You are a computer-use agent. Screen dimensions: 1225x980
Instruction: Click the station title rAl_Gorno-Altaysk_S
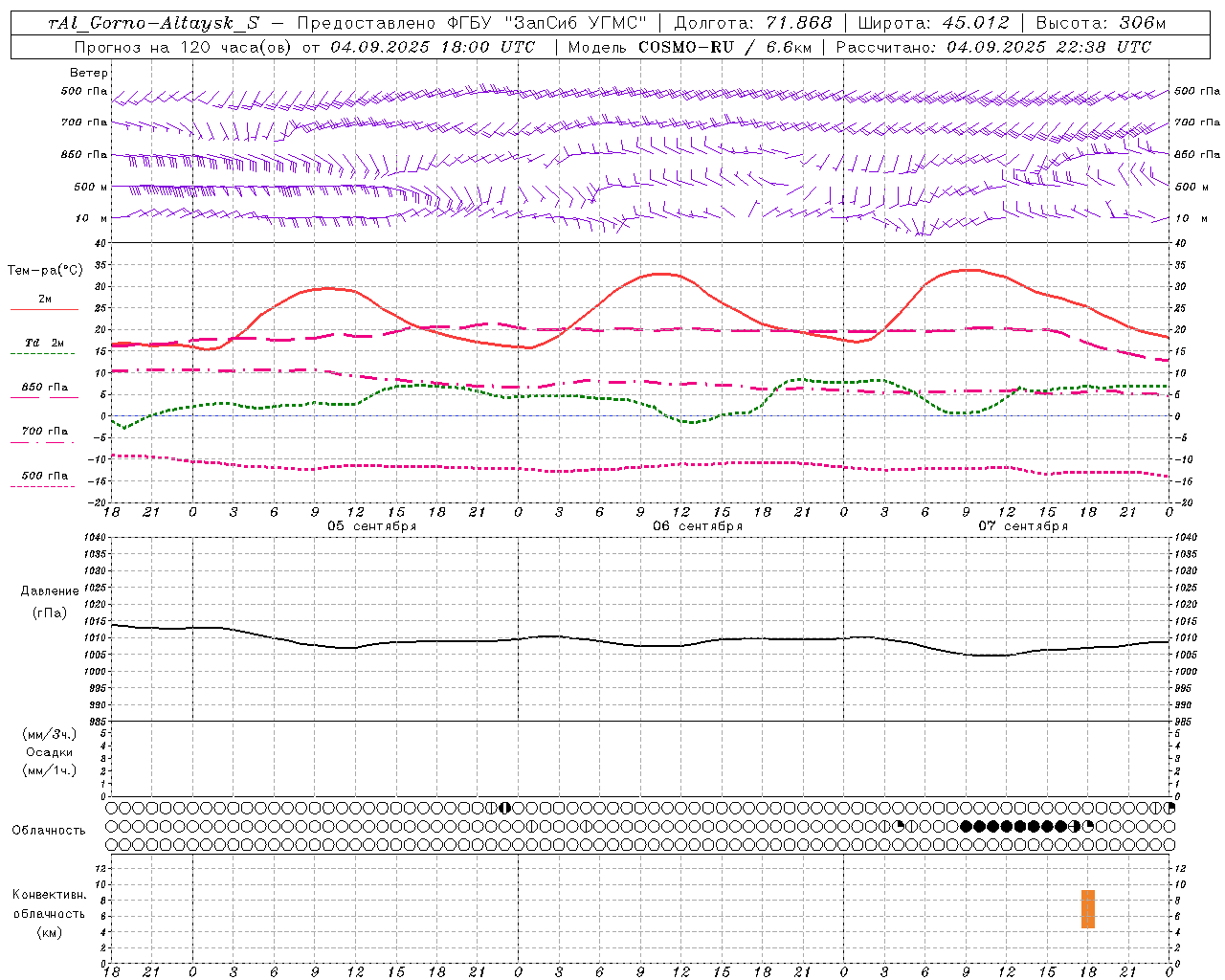pos(154,23)
